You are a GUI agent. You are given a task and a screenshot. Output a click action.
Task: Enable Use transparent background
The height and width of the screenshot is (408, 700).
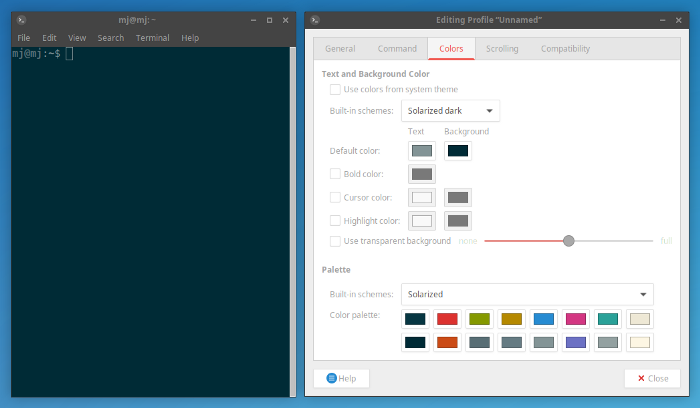pyautogui.click(x=335, y=241)
